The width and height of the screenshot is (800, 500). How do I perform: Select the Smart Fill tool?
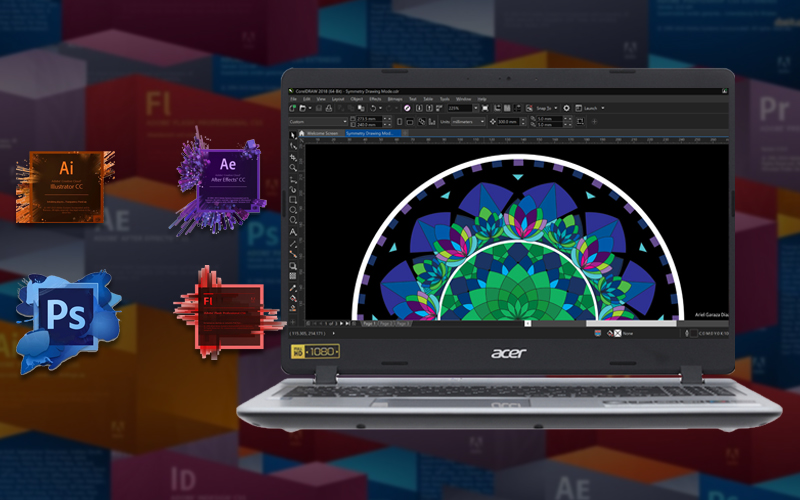click(293, 308)
